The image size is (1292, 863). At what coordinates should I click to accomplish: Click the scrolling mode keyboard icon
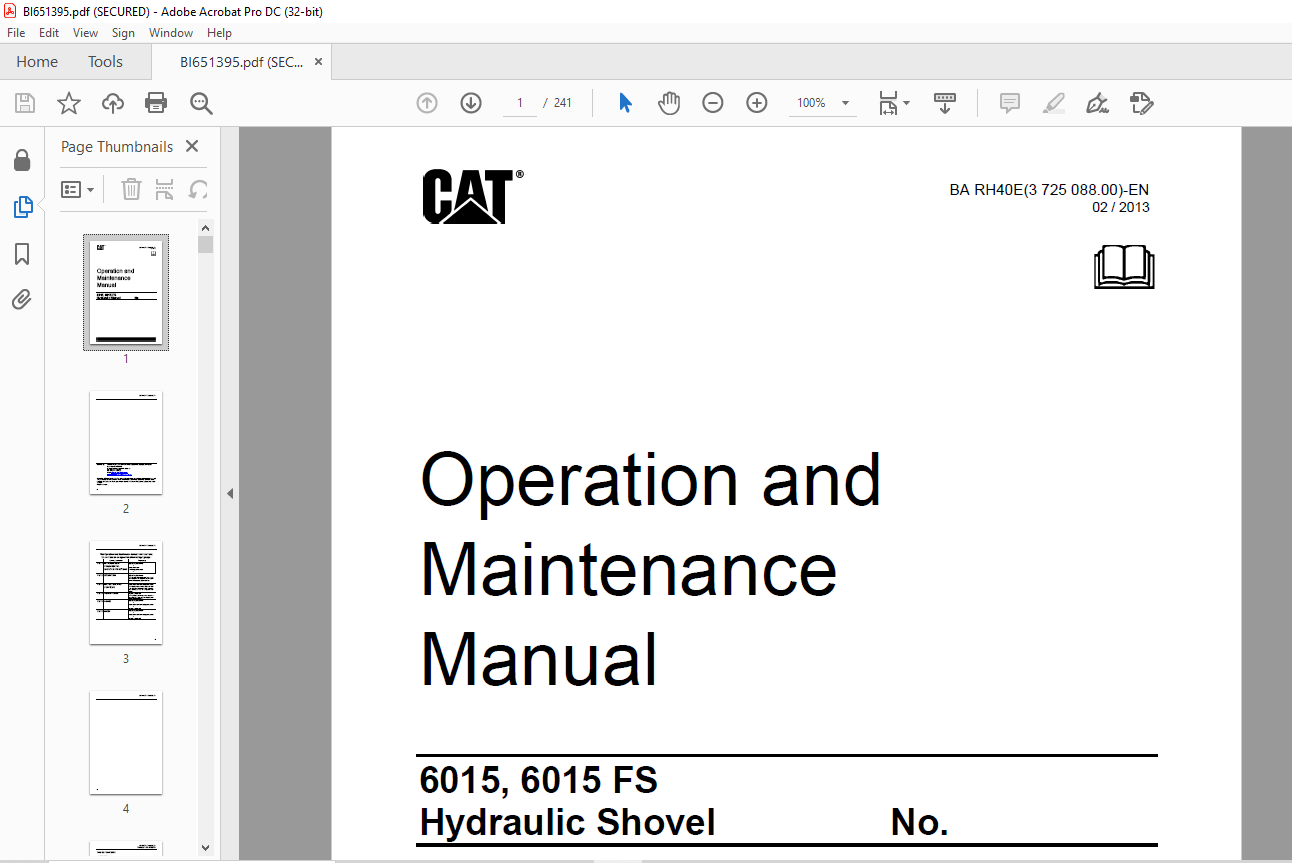coord(945,103)
